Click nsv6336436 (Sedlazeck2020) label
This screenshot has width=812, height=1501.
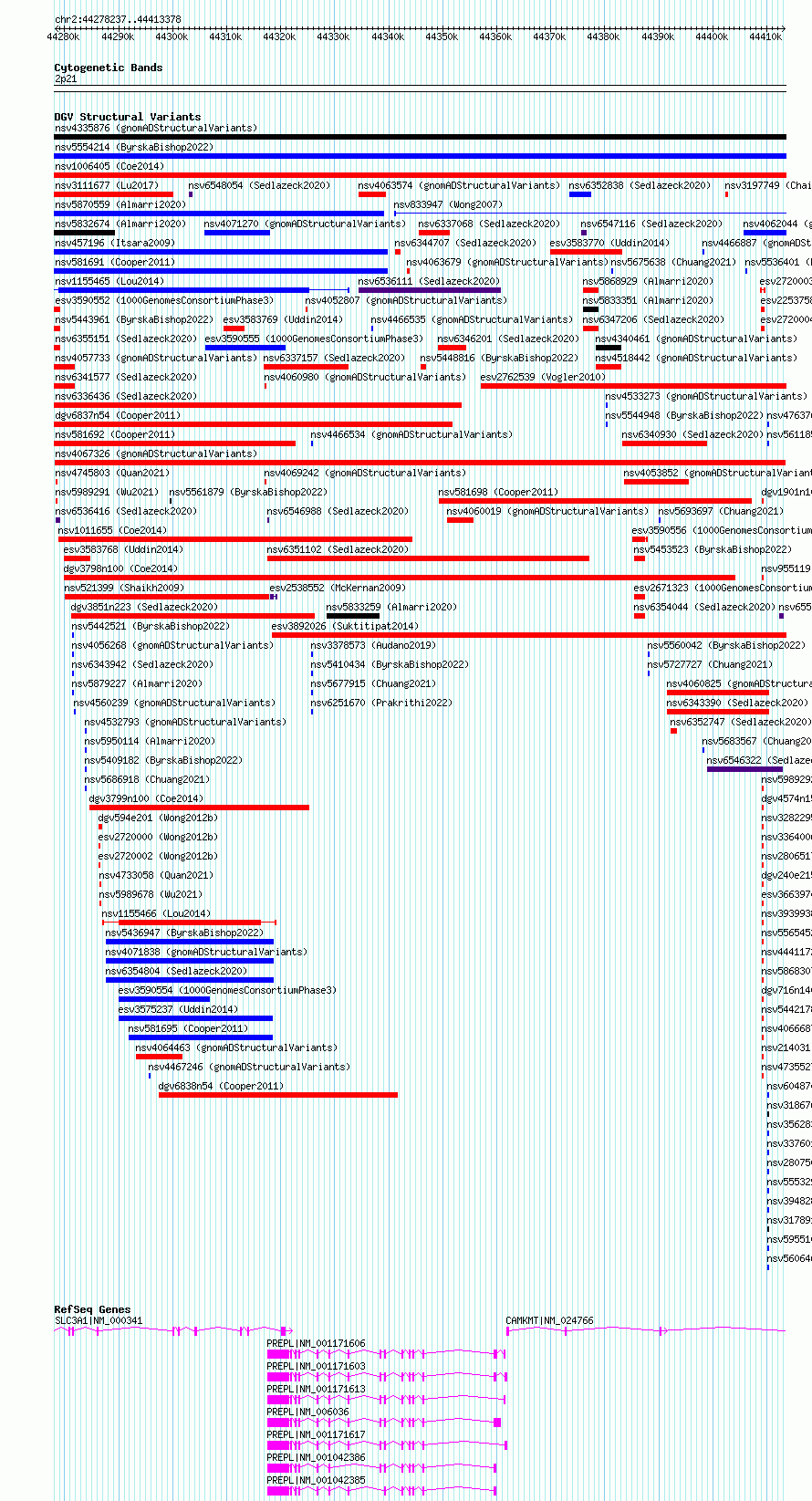tap(126, 396)
